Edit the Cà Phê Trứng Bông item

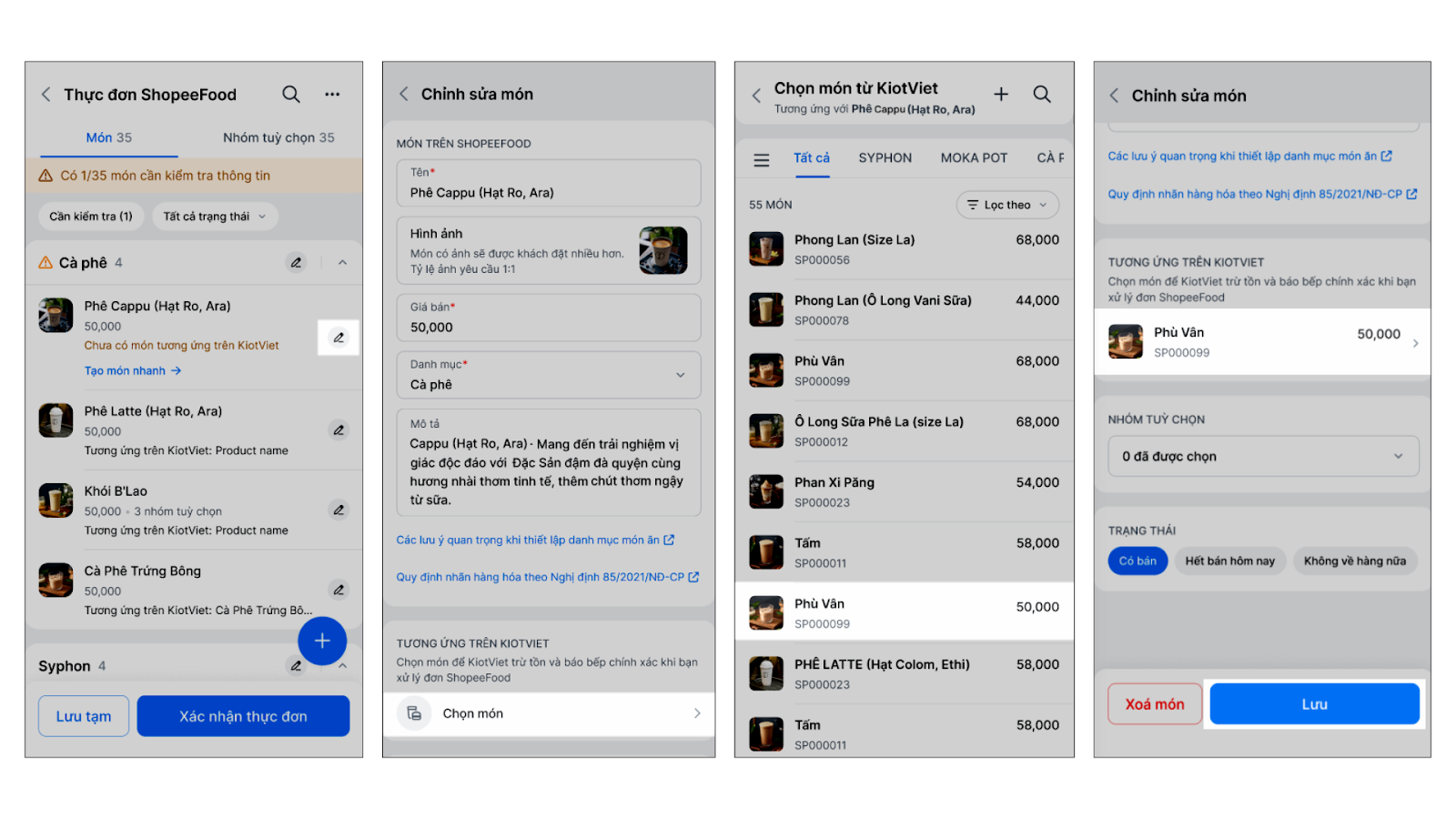[339, 590]
